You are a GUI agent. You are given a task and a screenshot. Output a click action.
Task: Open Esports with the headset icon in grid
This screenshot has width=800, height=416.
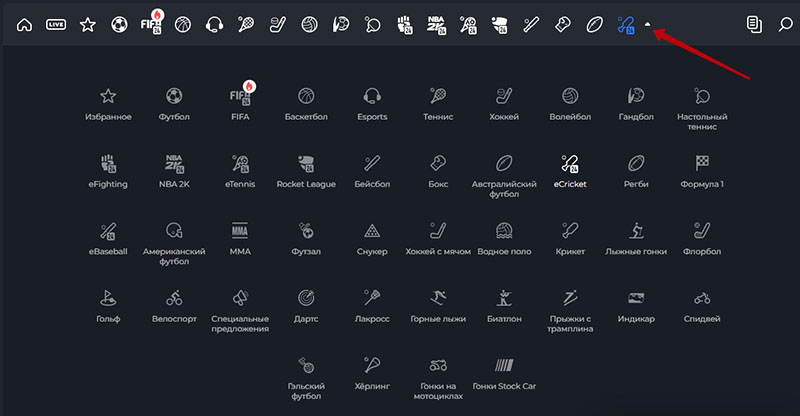pyautogui.click(x=372, y=104)
